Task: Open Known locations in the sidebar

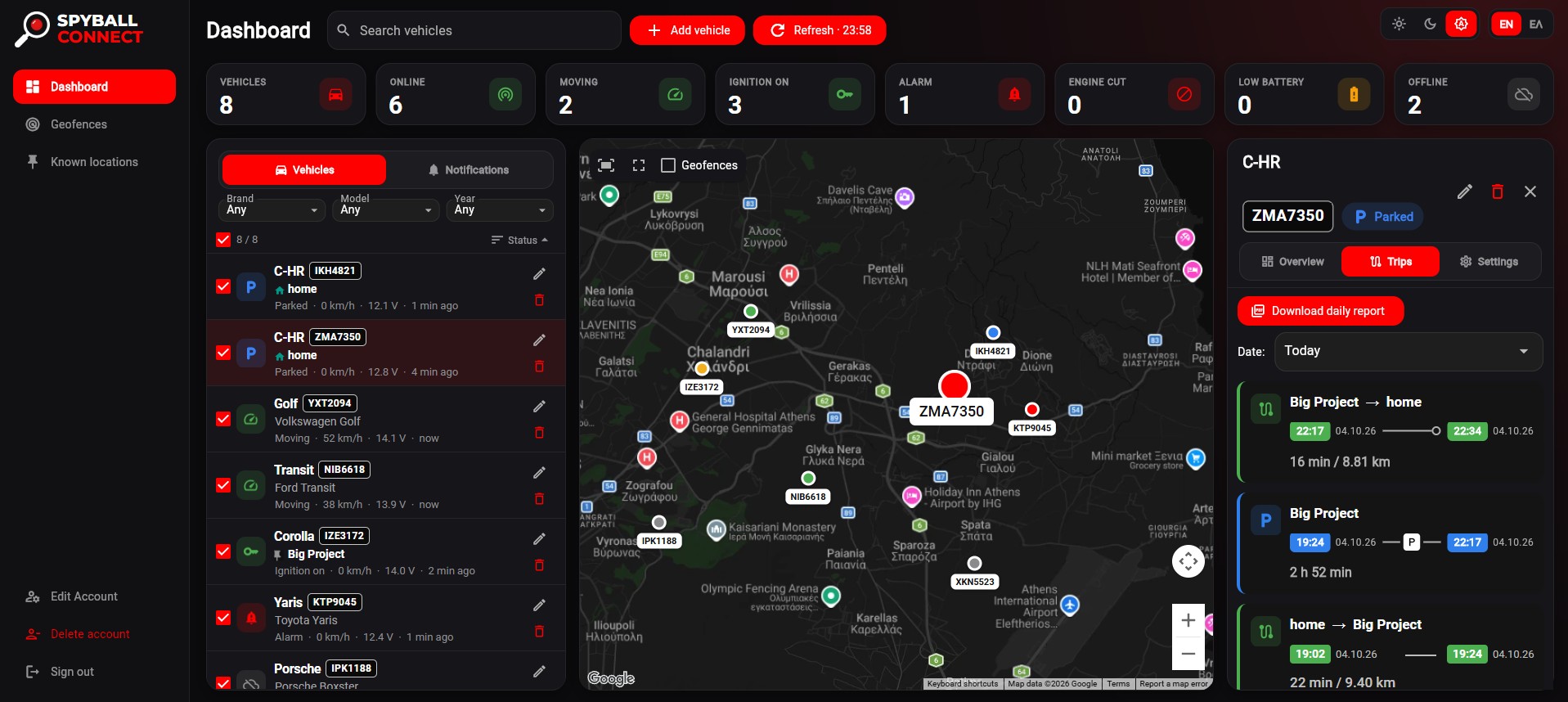Action: [x=94, y=162]
